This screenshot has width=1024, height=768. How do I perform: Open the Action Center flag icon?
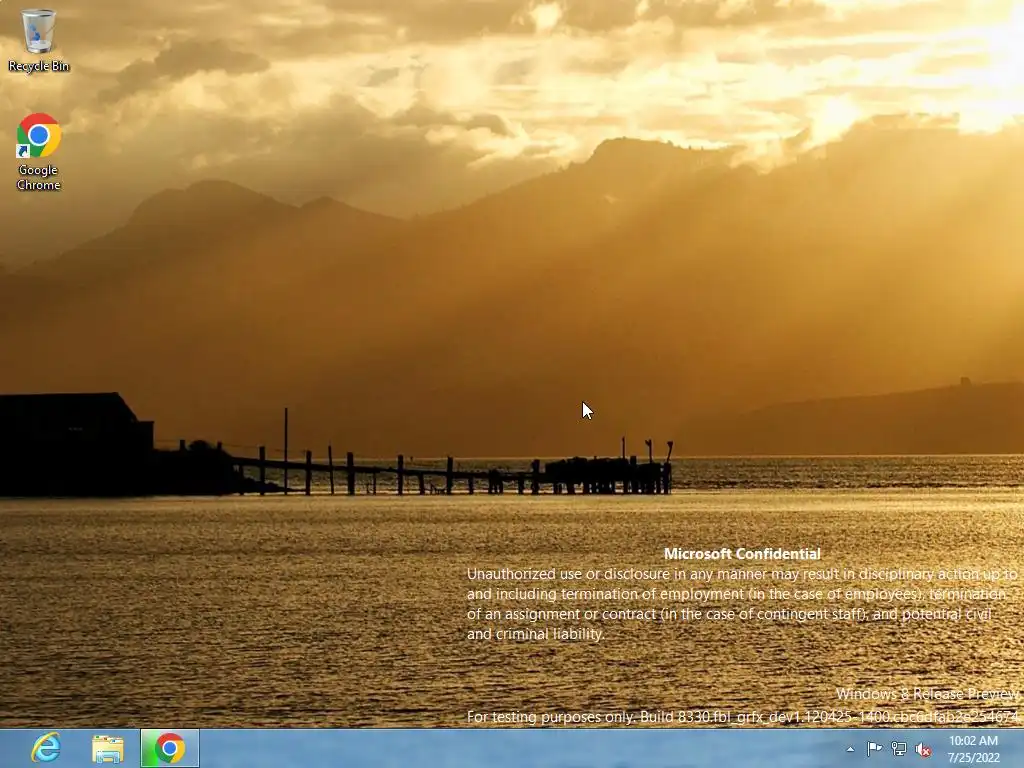point(874,749)
